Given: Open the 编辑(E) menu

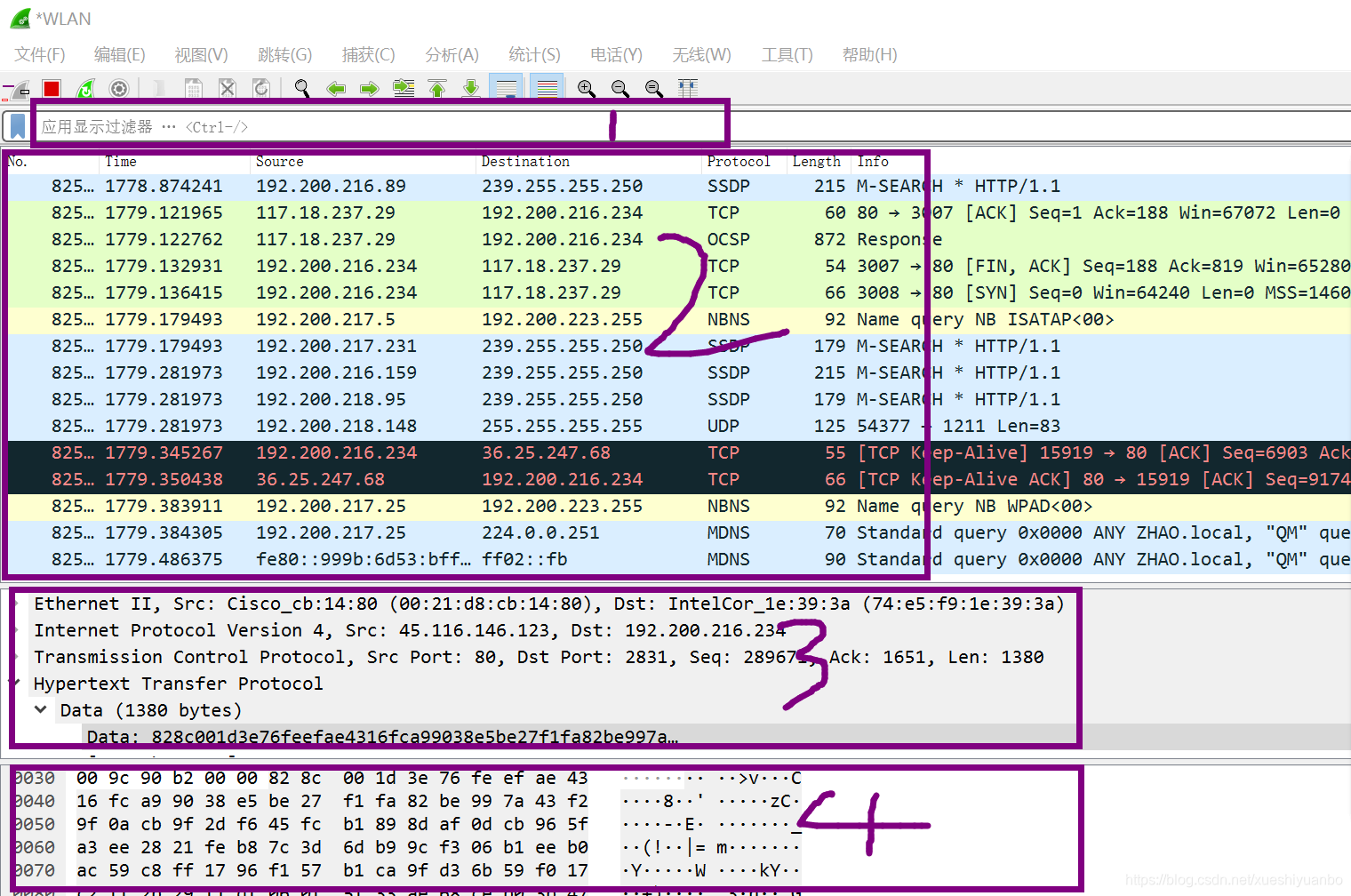Looking at the screenshot, I should [x=120, y=55].
